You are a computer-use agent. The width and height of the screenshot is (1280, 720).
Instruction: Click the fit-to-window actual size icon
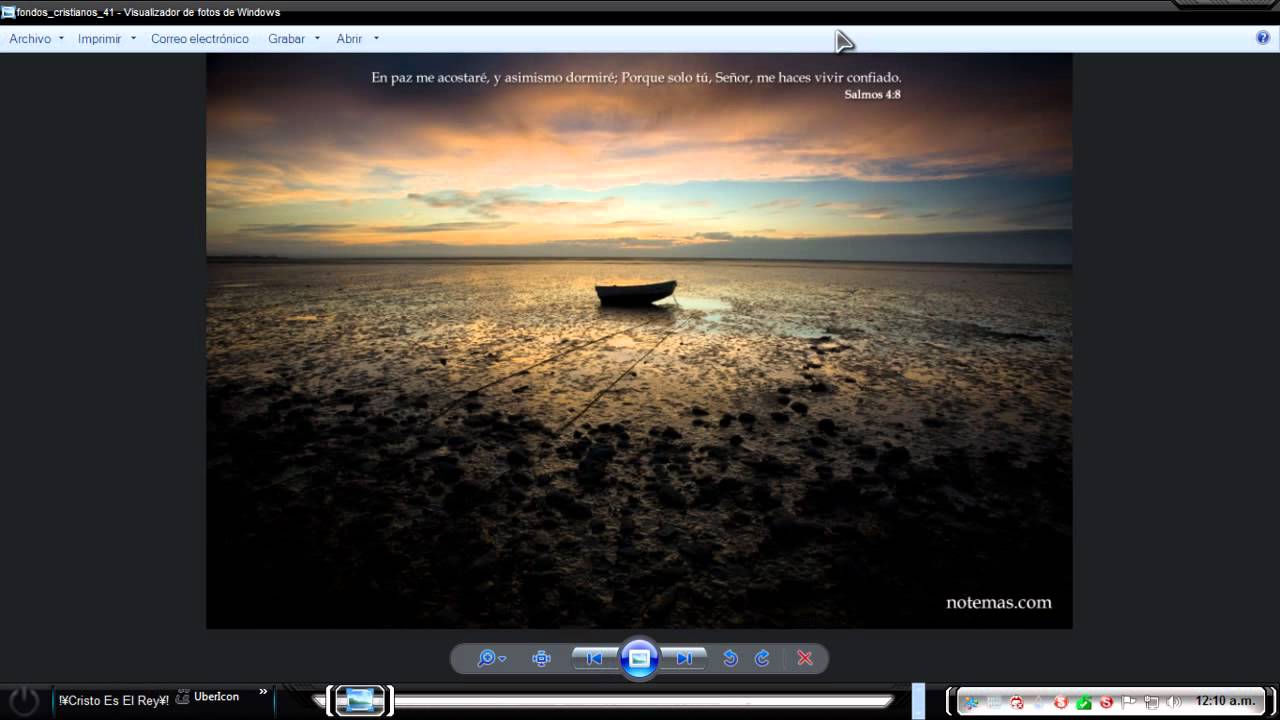tap(542, 658)
